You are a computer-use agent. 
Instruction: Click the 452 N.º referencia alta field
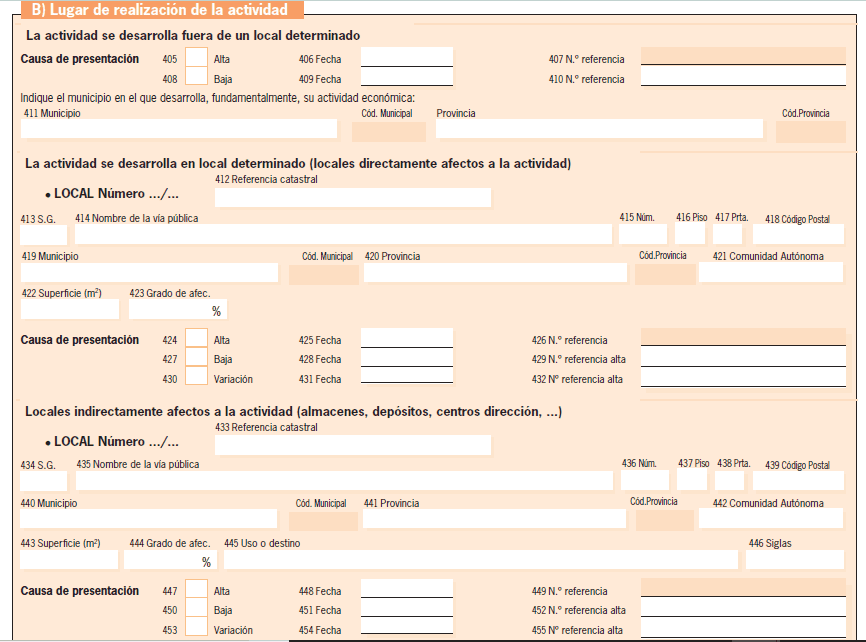coord(743,607)
